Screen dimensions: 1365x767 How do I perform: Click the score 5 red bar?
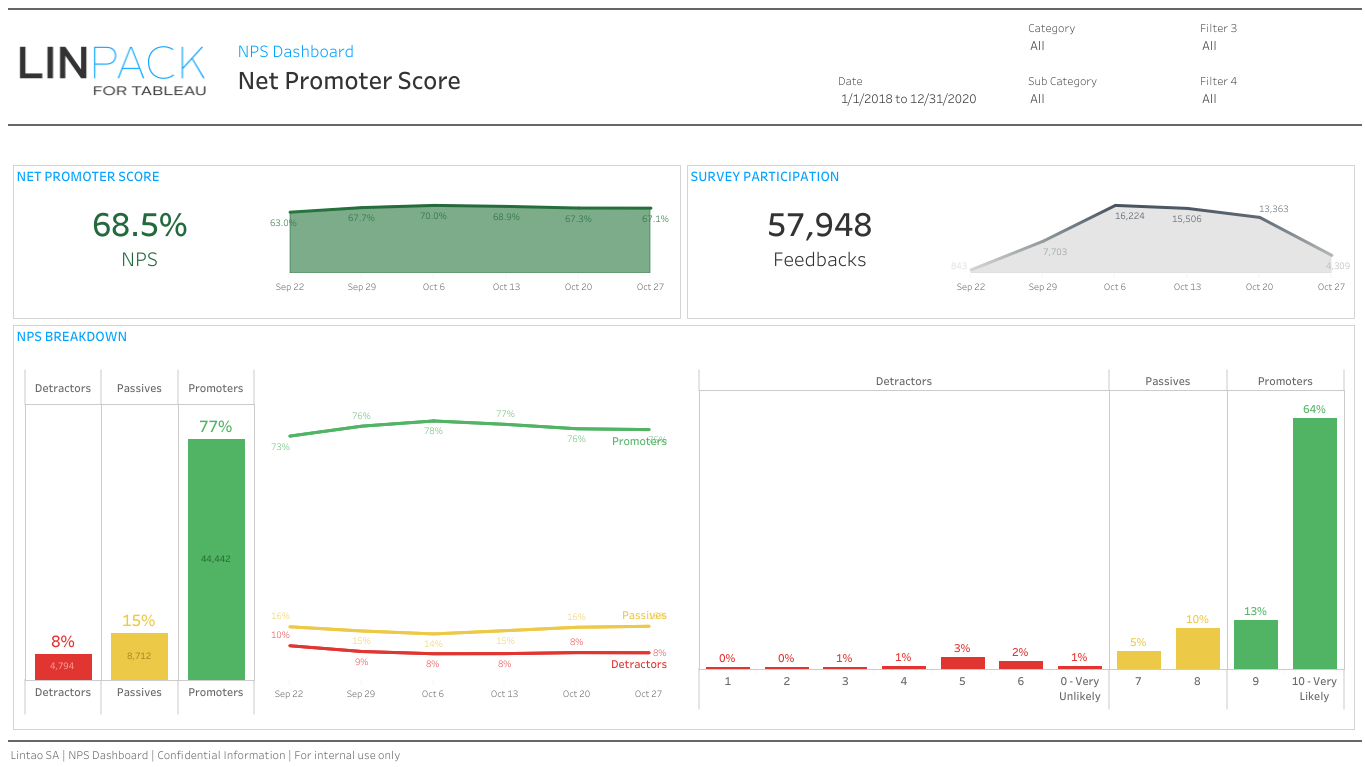962,663
